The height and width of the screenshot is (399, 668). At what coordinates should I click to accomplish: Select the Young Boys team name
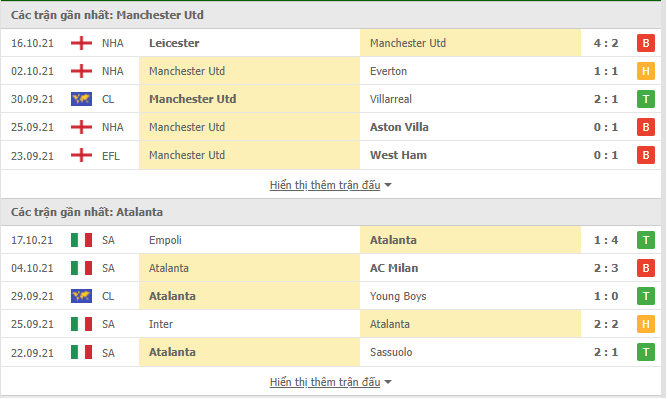click(x=398, y=296)
